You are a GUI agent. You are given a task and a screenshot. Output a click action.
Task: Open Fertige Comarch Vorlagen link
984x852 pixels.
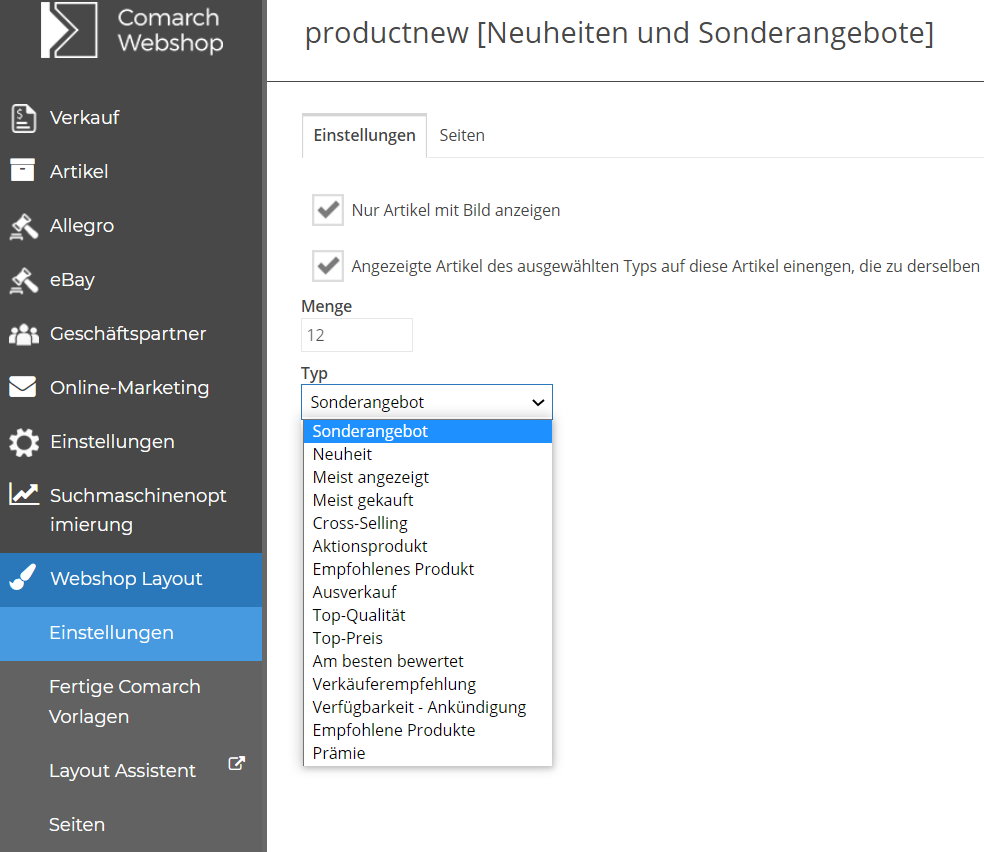click(125, 701)
